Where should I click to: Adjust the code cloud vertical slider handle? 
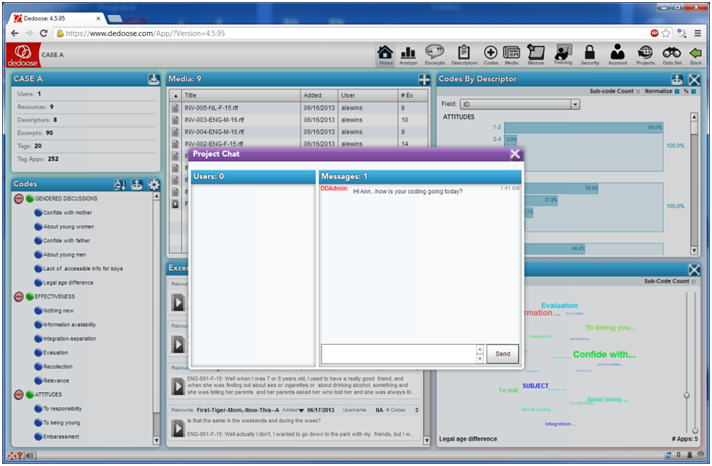(687, 395)
